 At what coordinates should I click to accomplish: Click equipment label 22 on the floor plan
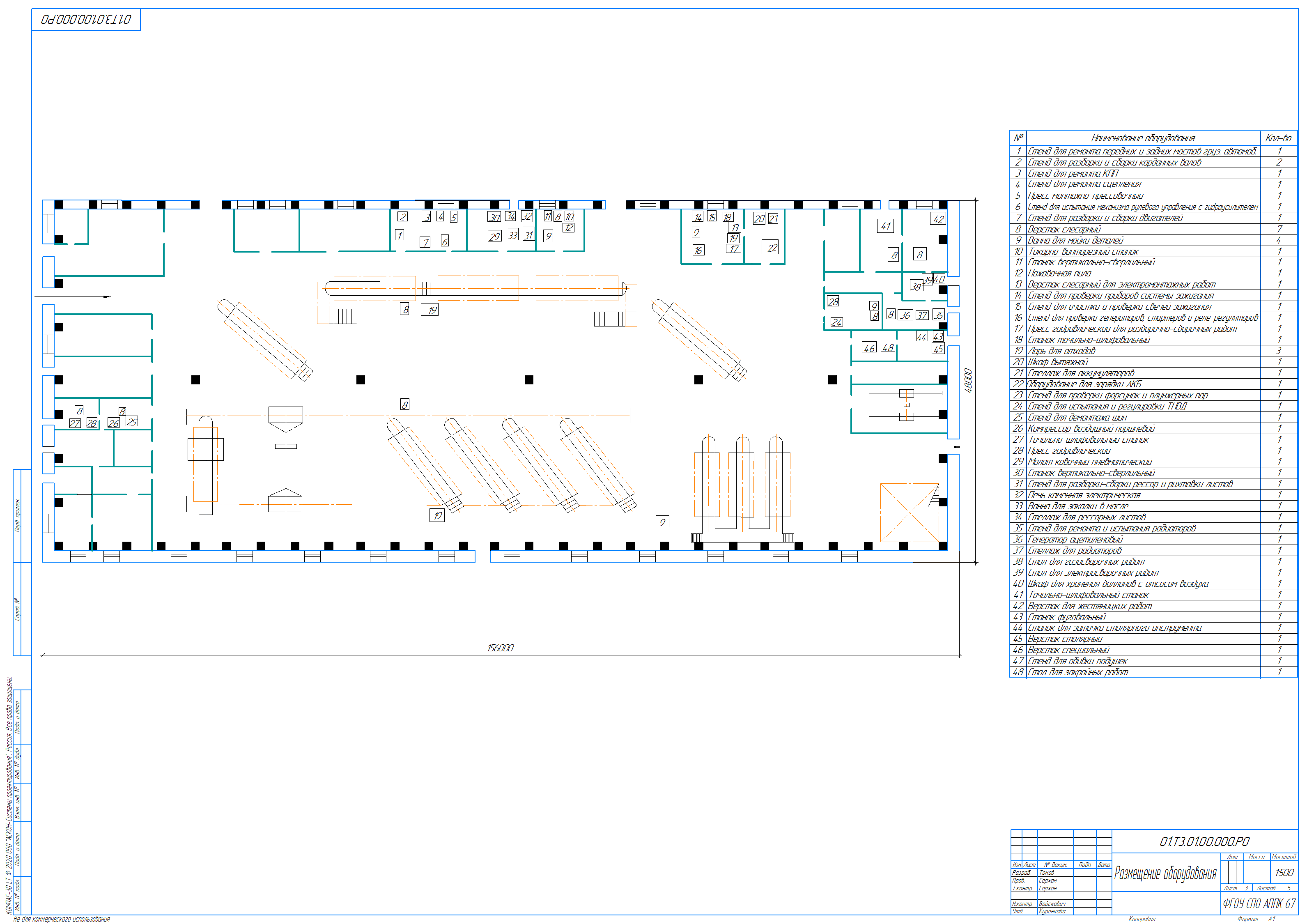771,248
